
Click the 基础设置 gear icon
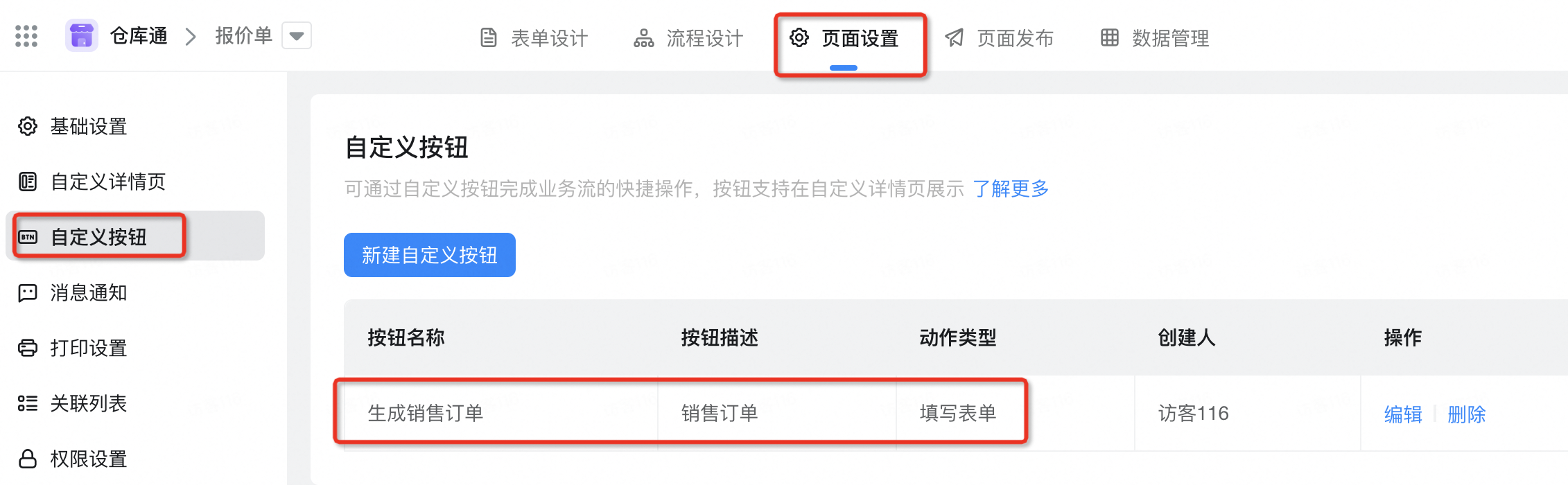click(28, 126)
